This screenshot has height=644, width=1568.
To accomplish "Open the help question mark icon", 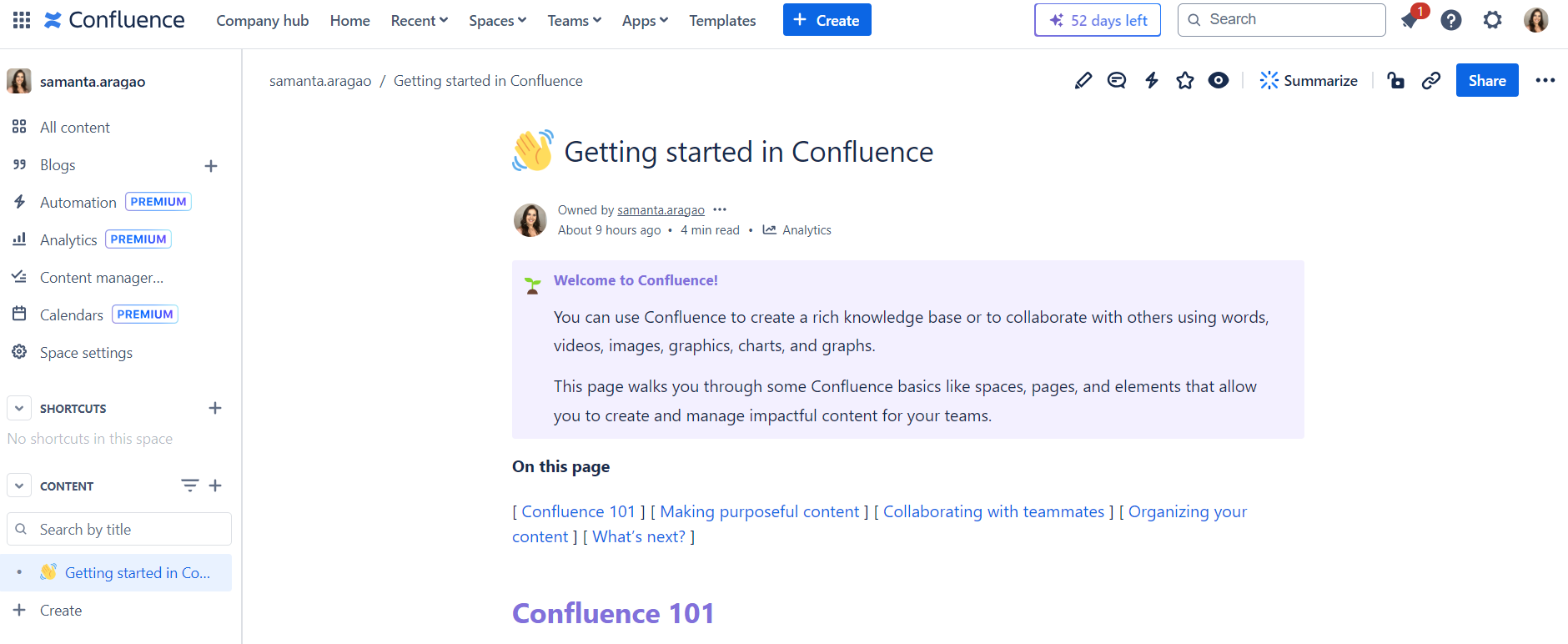I will click(1451, 20).
